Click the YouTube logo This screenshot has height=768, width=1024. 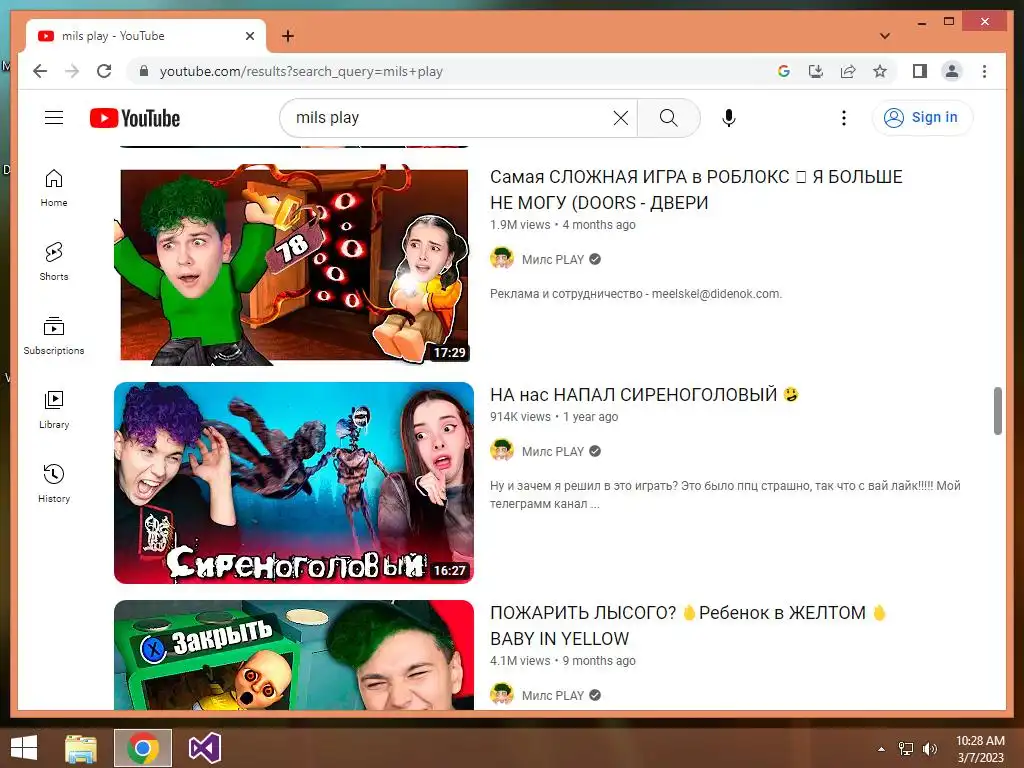[135, 118]
